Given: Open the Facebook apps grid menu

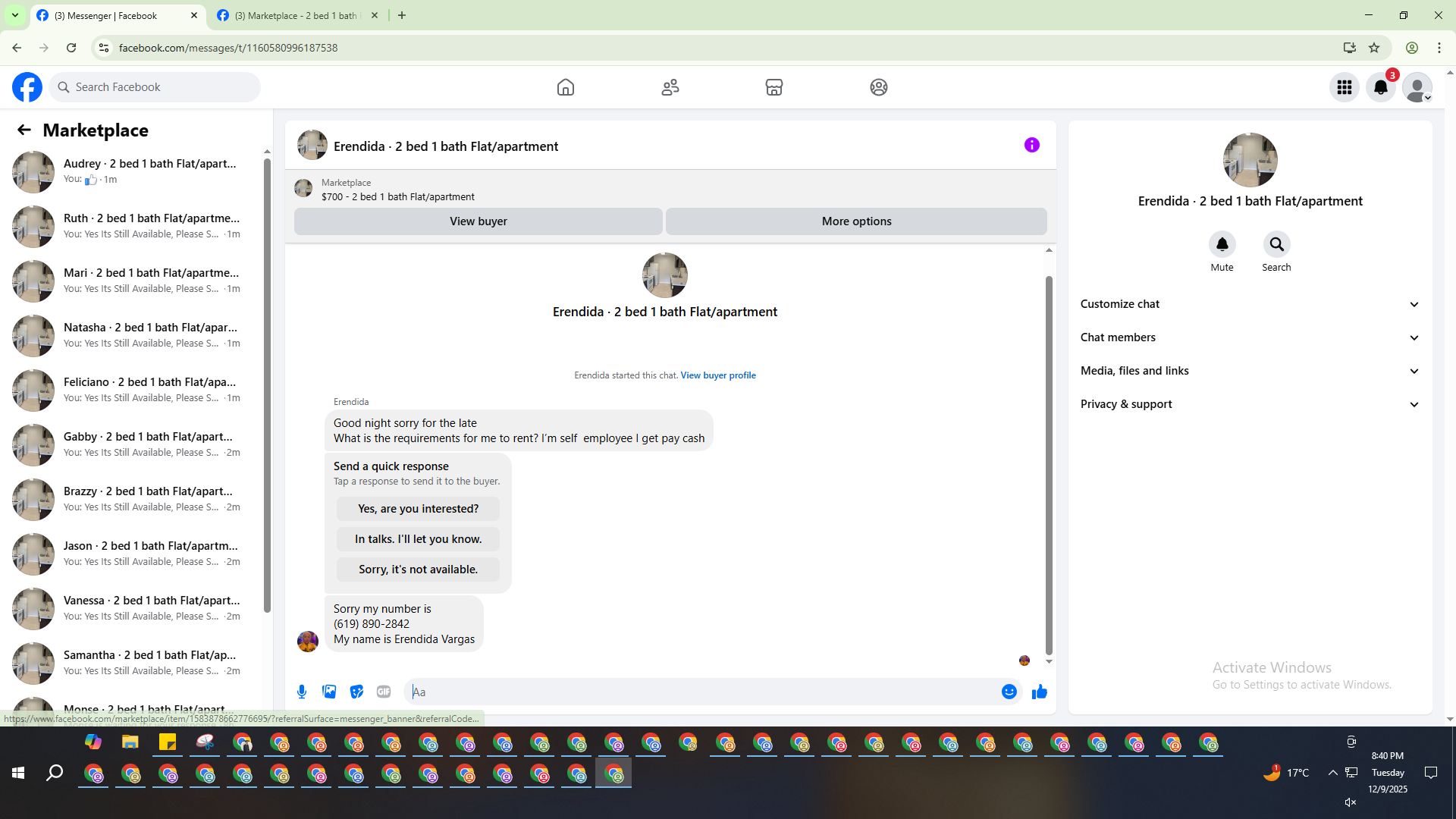Looking at the screenshot, I should 1345,87.
